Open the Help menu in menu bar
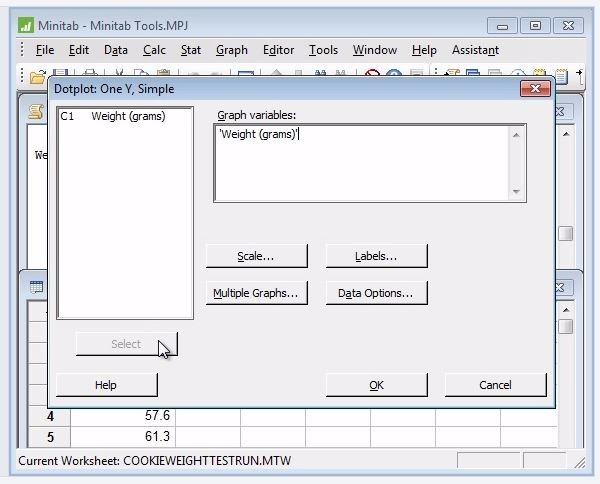 tap(424, 50)
